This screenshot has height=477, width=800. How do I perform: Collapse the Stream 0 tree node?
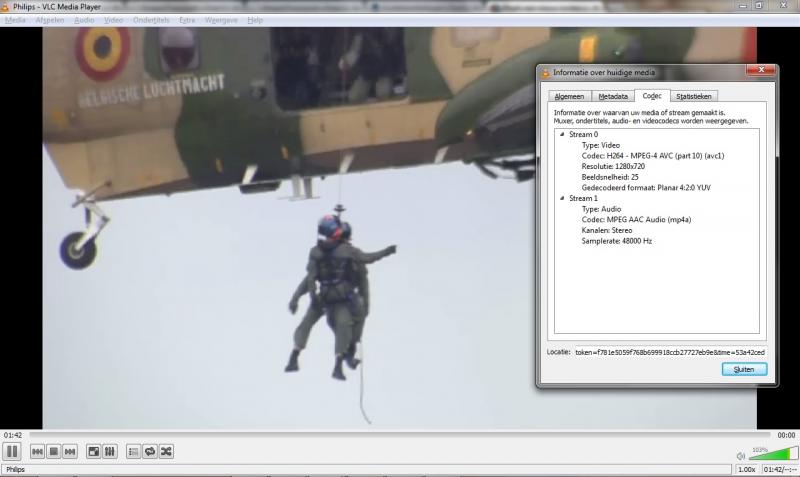(x=562, y=134)
